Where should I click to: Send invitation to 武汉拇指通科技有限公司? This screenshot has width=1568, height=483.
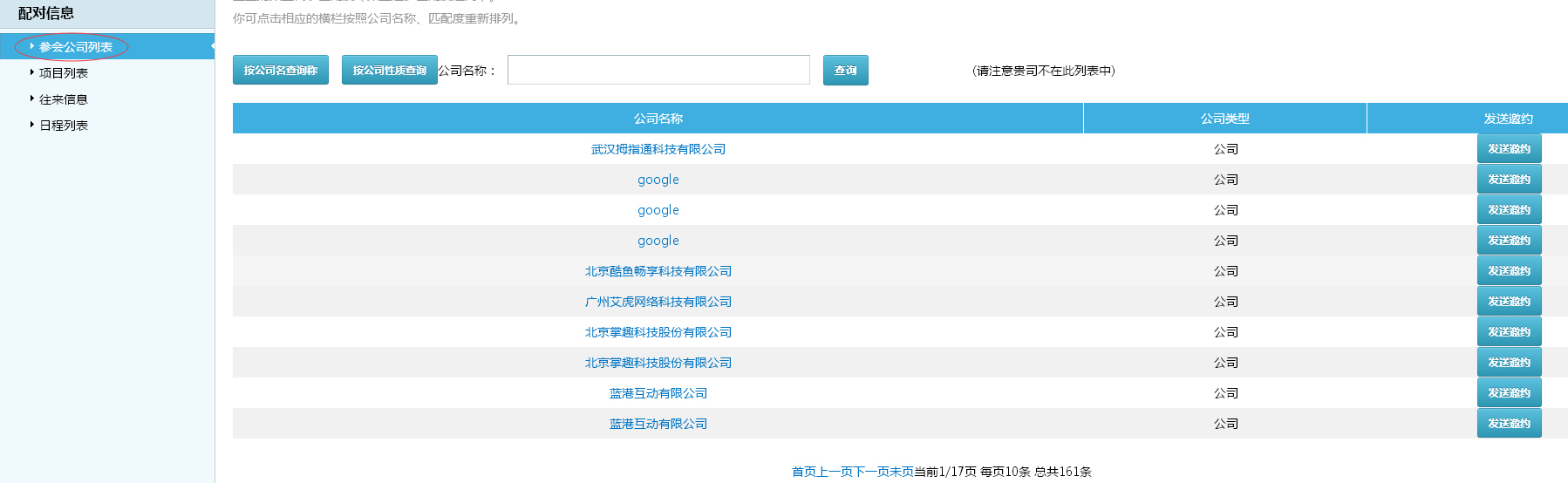(1509, 149)
